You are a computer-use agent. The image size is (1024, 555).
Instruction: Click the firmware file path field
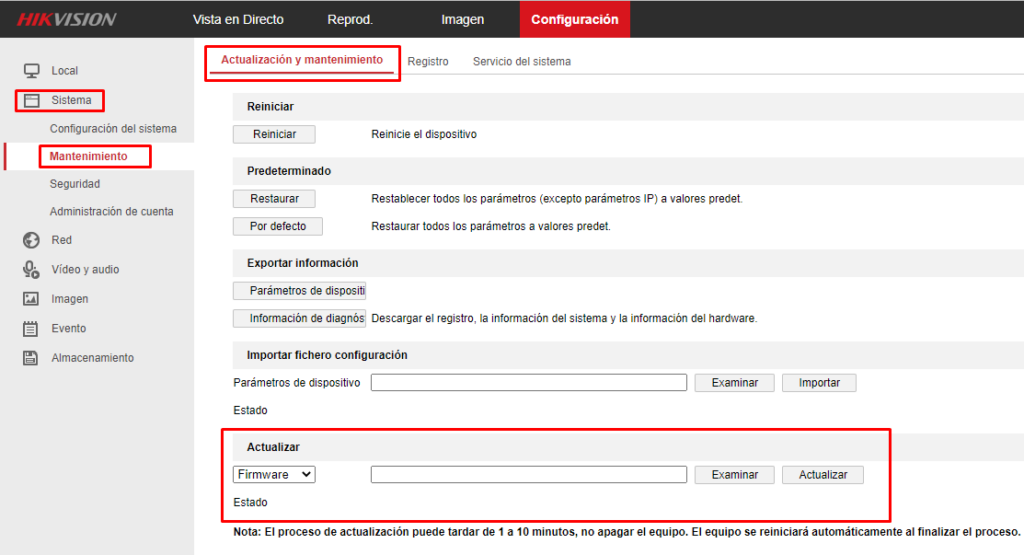pos(529,475)
